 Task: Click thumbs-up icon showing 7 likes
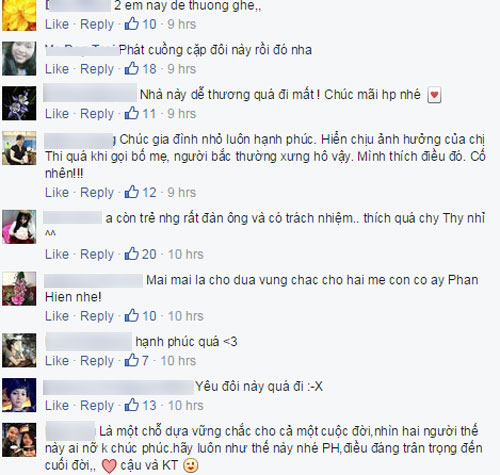(x=132, y=360)
